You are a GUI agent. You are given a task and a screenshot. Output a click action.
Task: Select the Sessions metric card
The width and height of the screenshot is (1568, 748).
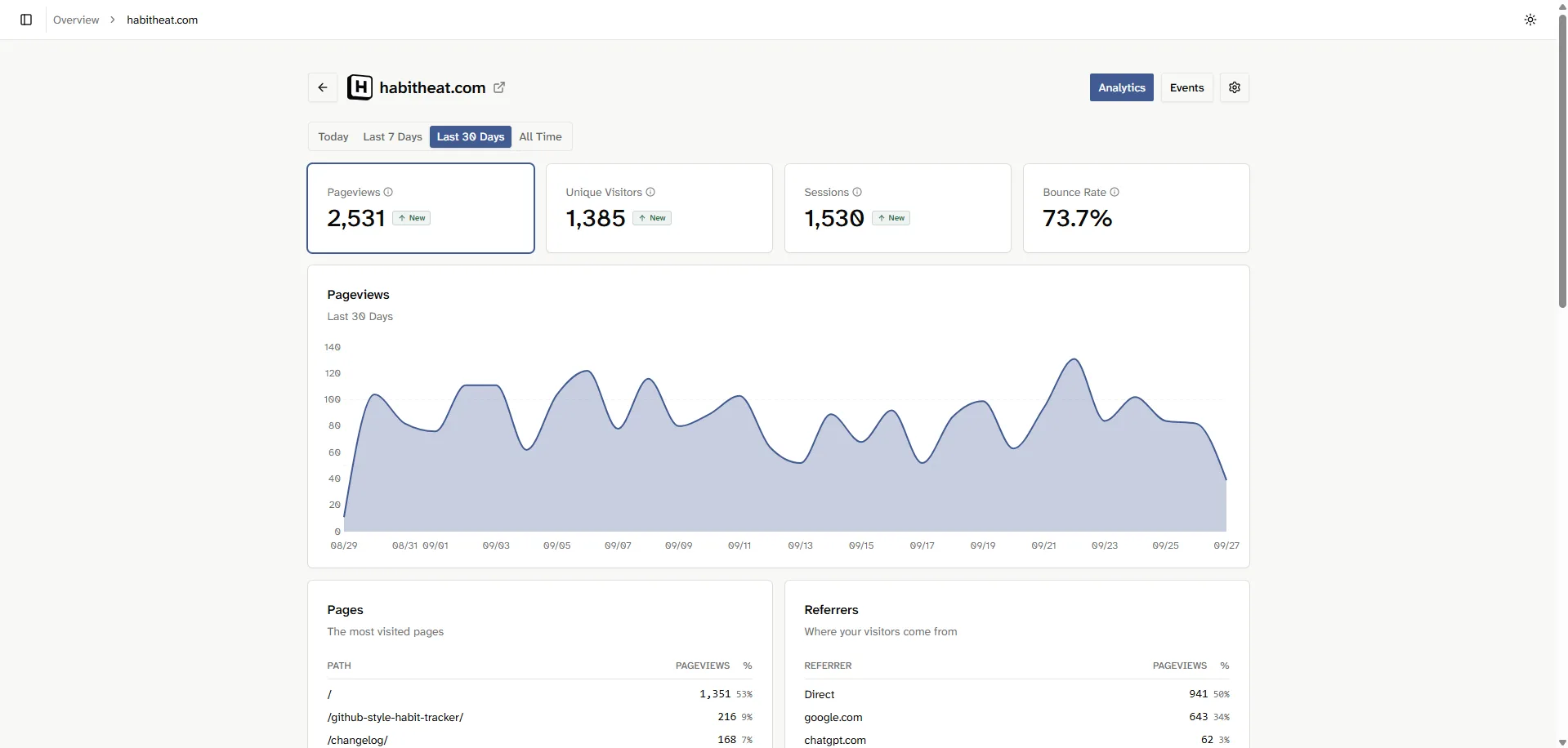tap(898, 208)
